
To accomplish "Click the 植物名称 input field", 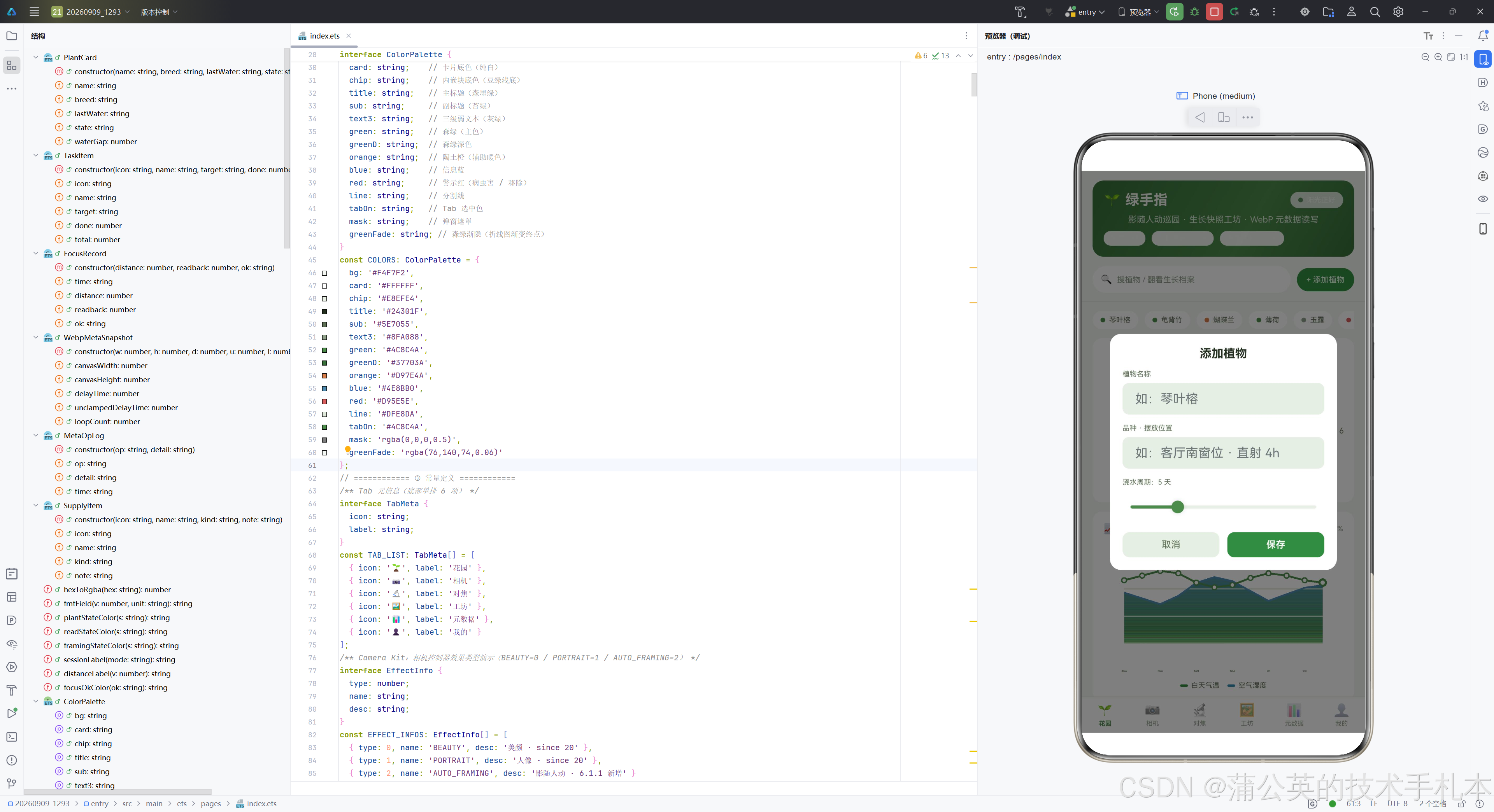I will 1222,399.
